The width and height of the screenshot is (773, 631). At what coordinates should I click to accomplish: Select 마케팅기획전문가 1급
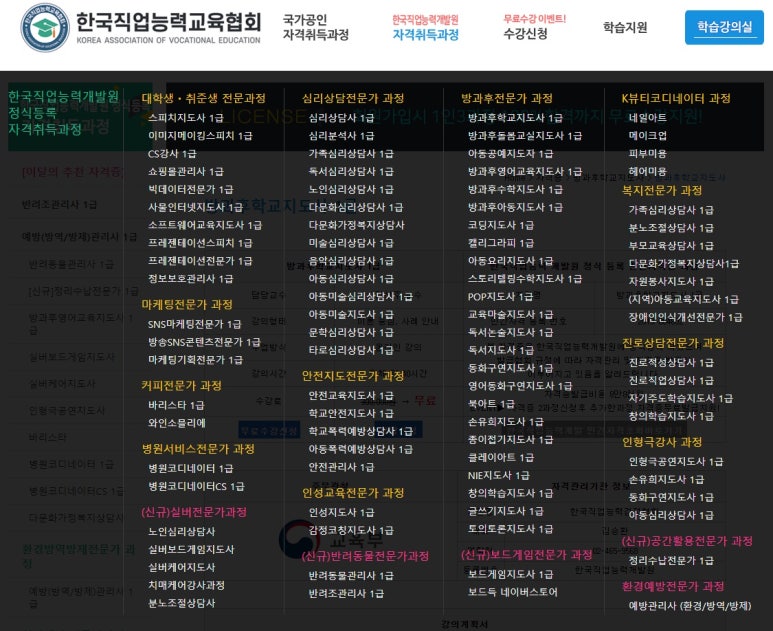(195, 359)
